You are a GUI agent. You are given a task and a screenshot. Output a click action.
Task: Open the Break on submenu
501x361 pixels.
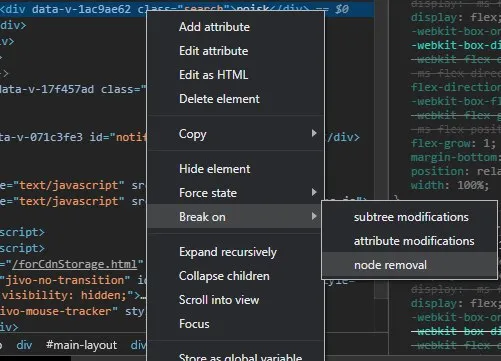coord(235,217)
